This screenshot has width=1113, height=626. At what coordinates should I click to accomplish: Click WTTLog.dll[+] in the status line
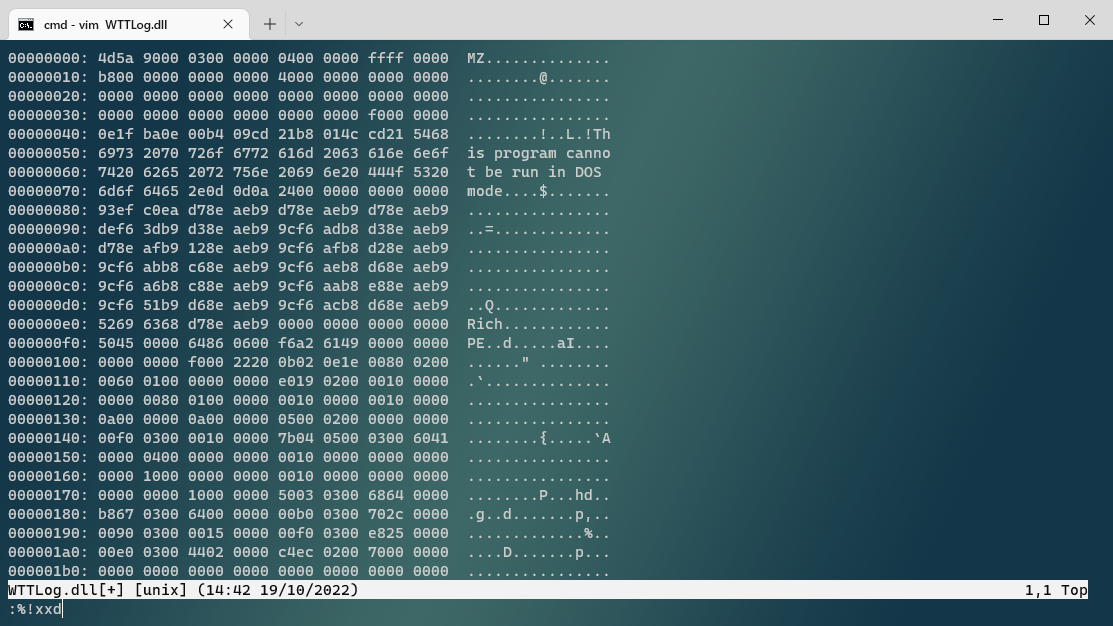[67, 590]
